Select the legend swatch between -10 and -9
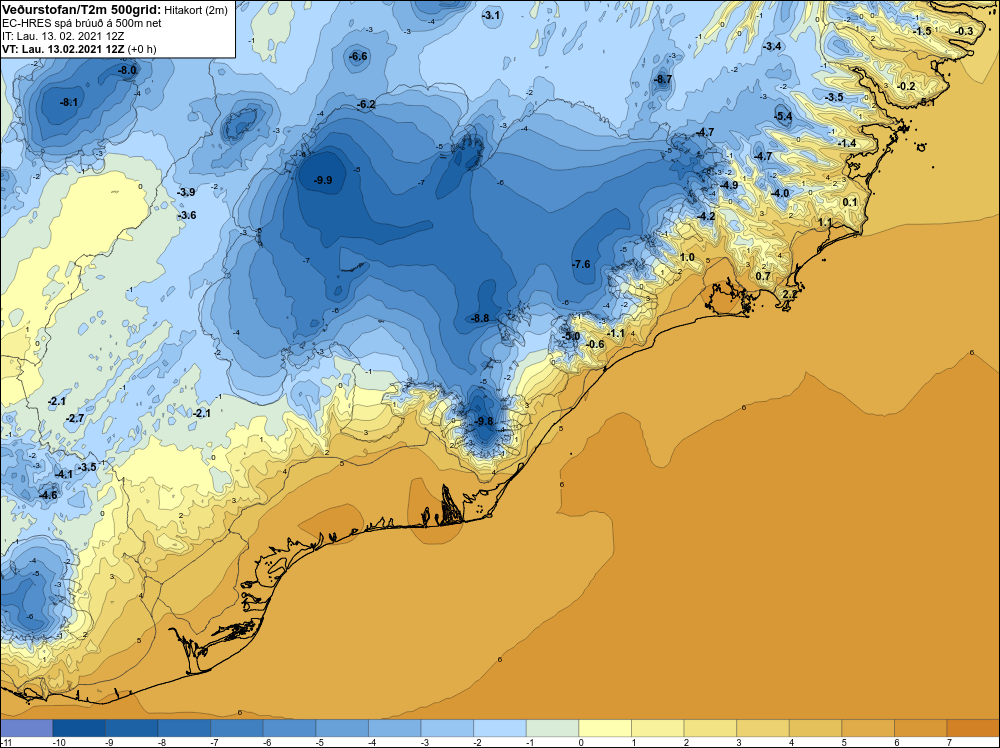The height and width of the screenshot is (748, 1000). [79, 728]
